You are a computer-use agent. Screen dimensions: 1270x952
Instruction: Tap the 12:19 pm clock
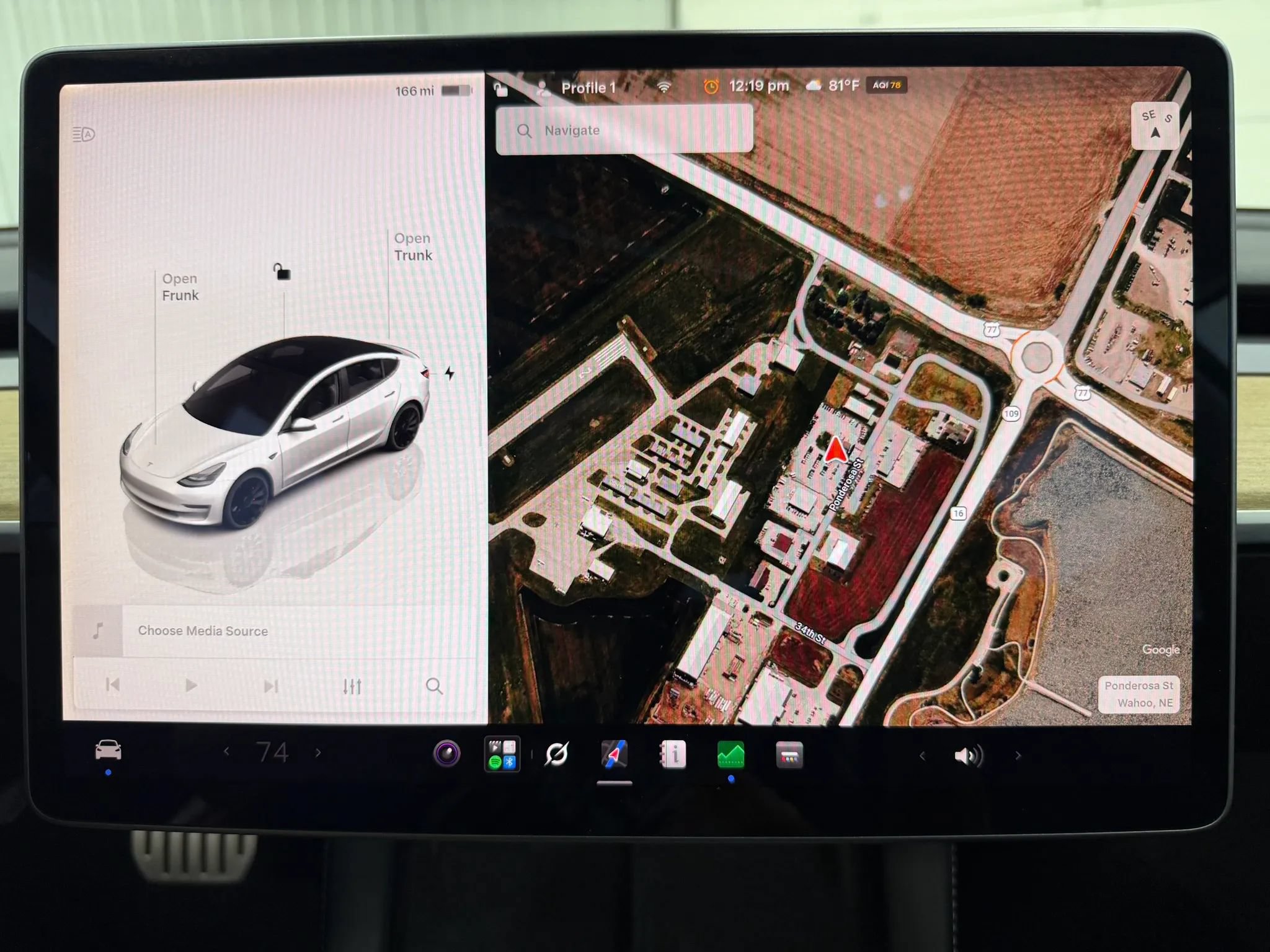point(759,86)
